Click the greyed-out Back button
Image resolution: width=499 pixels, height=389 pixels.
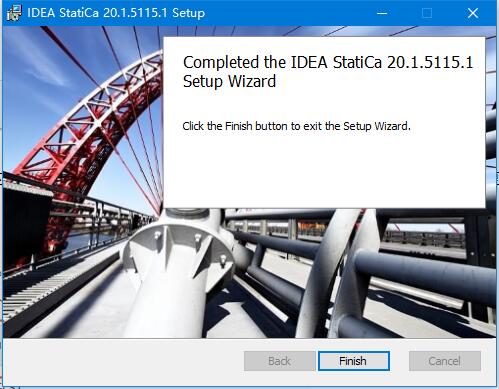click(x=279, y=361)
